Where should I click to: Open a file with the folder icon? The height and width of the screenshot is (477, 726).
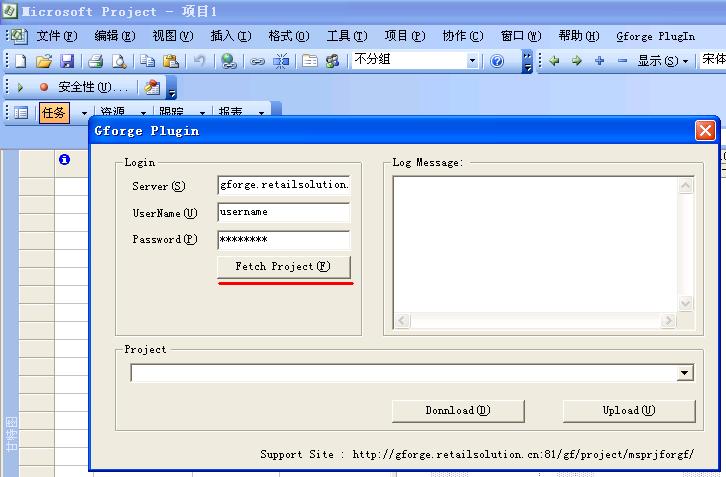pos(44,61)
